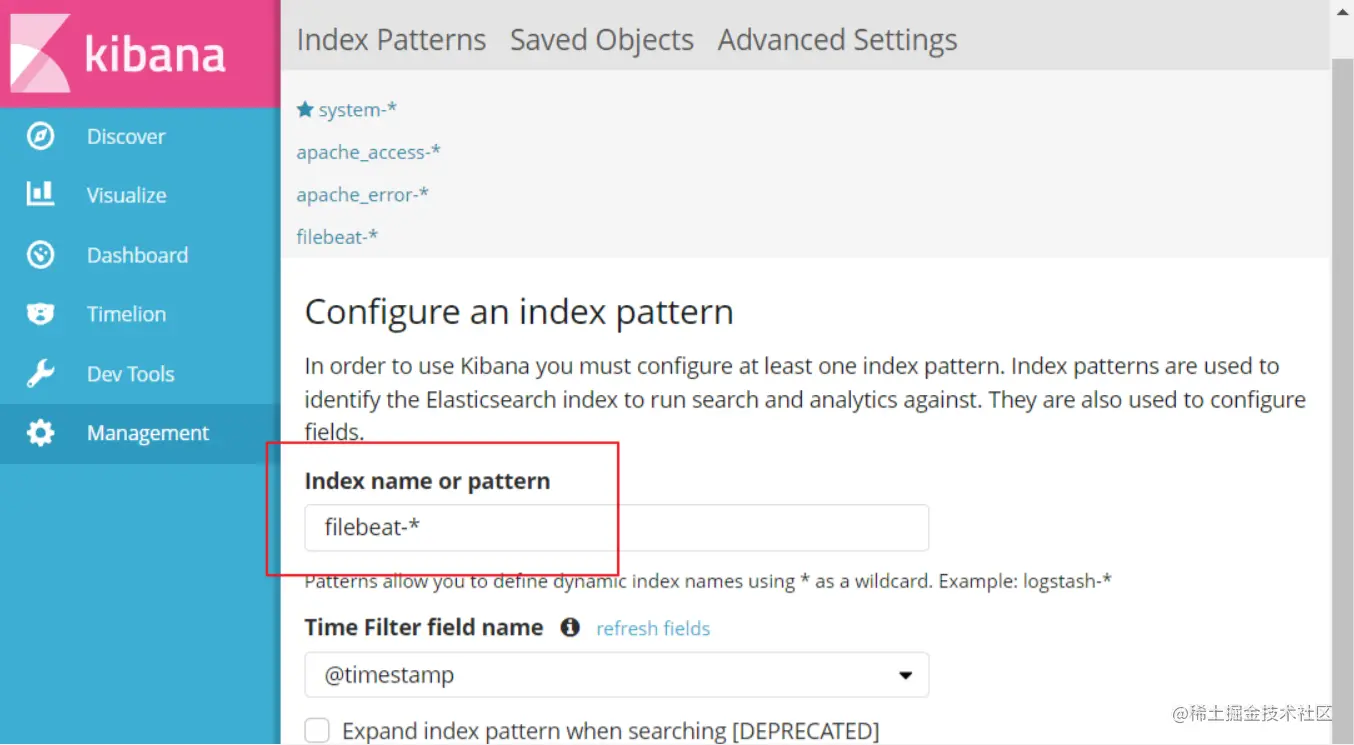The width and height of the screenshot is (1354, 745).
Task: Enable Expand index pattern when searching checkbox
Action: pyautogui.click(x=317, y=731)
